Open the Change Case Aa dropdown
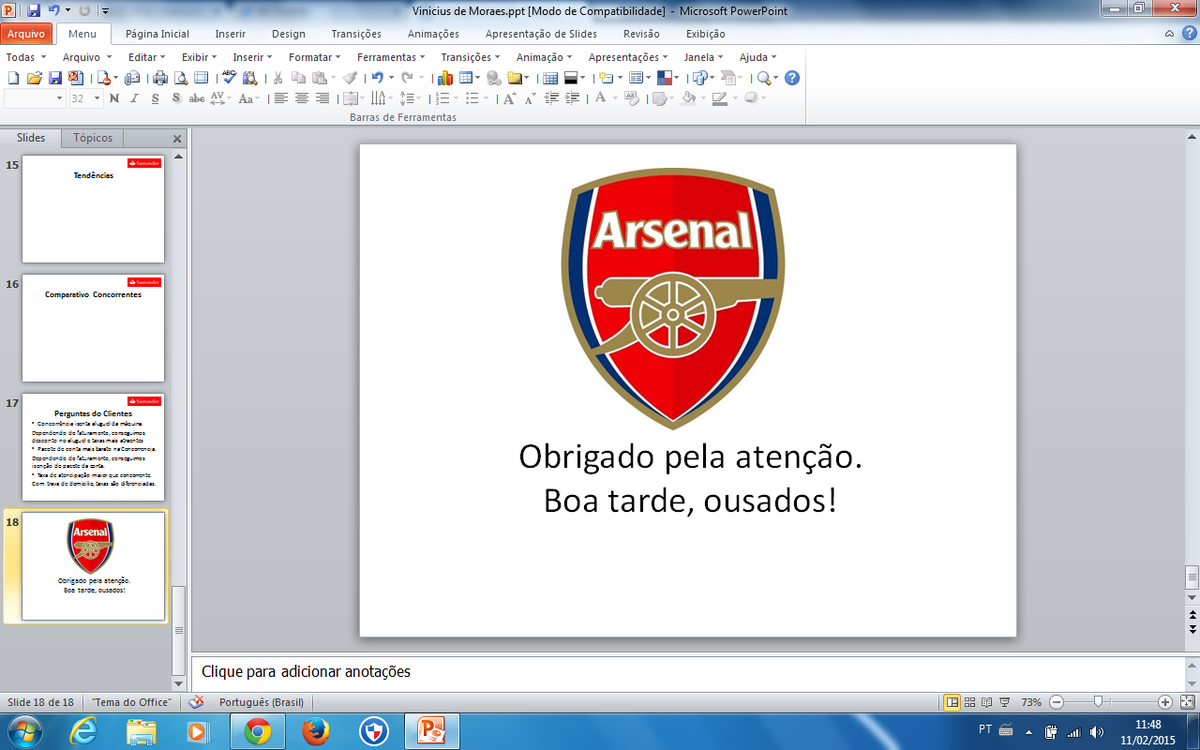1200x750 pixels. click(x=249, y=98)
